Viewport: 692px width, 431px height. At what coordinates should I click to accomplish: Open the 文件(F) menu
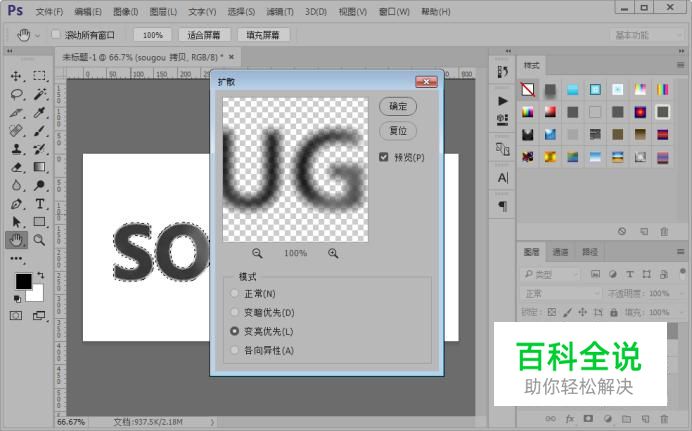(x=49, y=11)
